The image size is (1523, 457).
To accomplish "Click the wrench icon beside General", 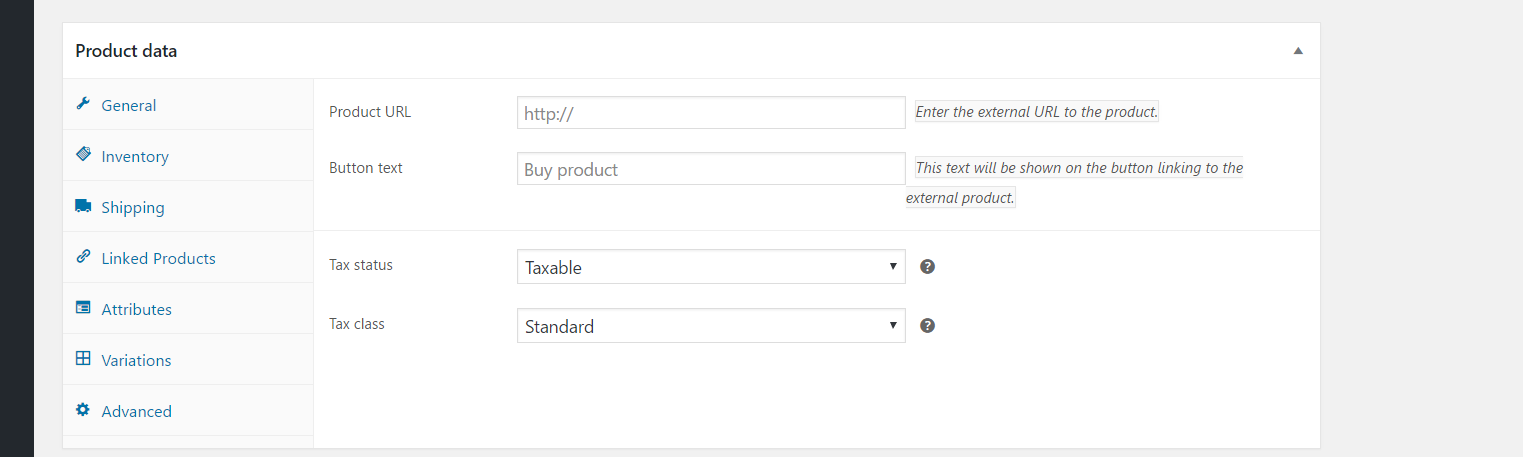I will pos(83,104).
